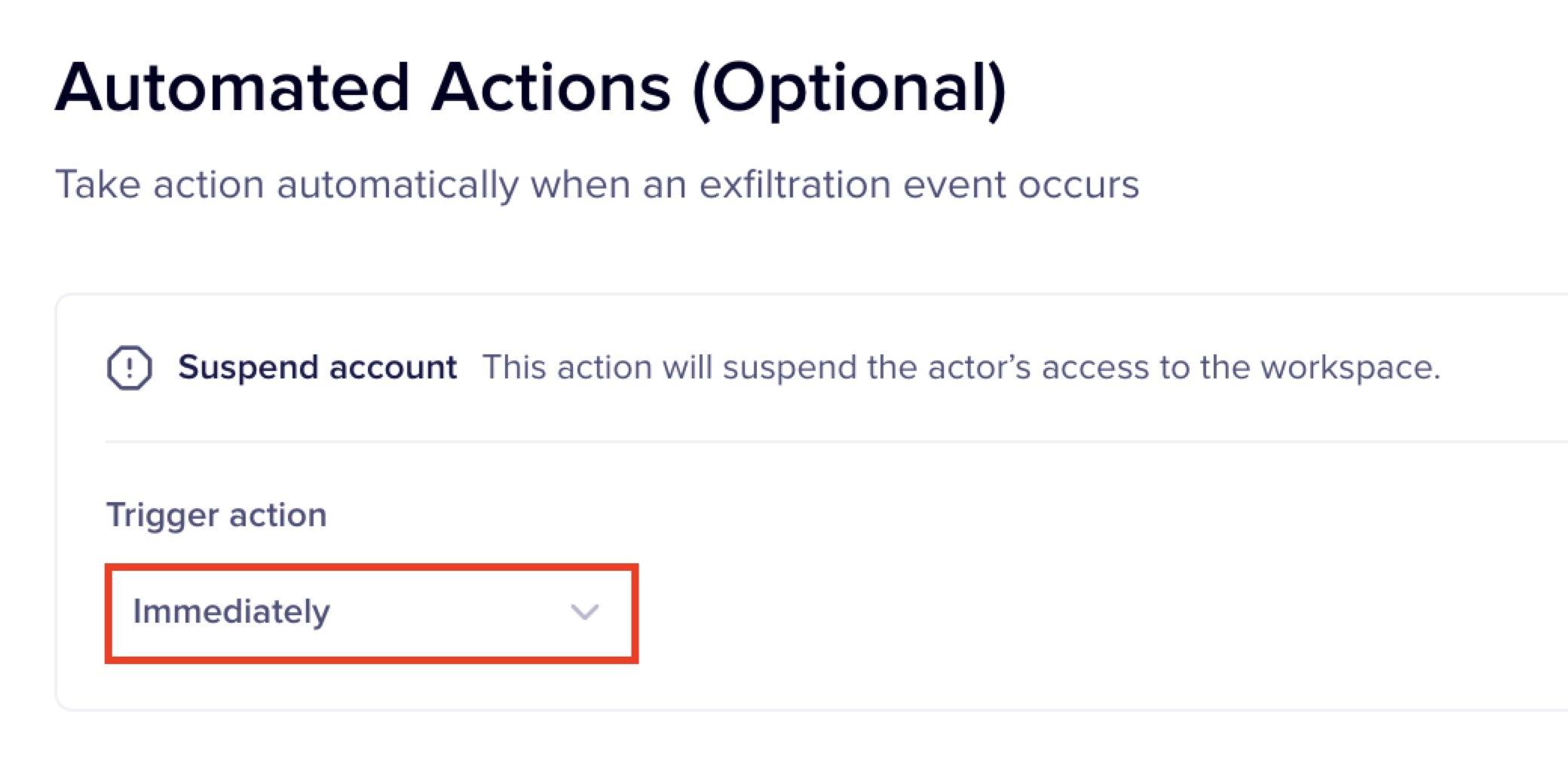Click the word "Trigger" above the dropdown

[162, 515]
